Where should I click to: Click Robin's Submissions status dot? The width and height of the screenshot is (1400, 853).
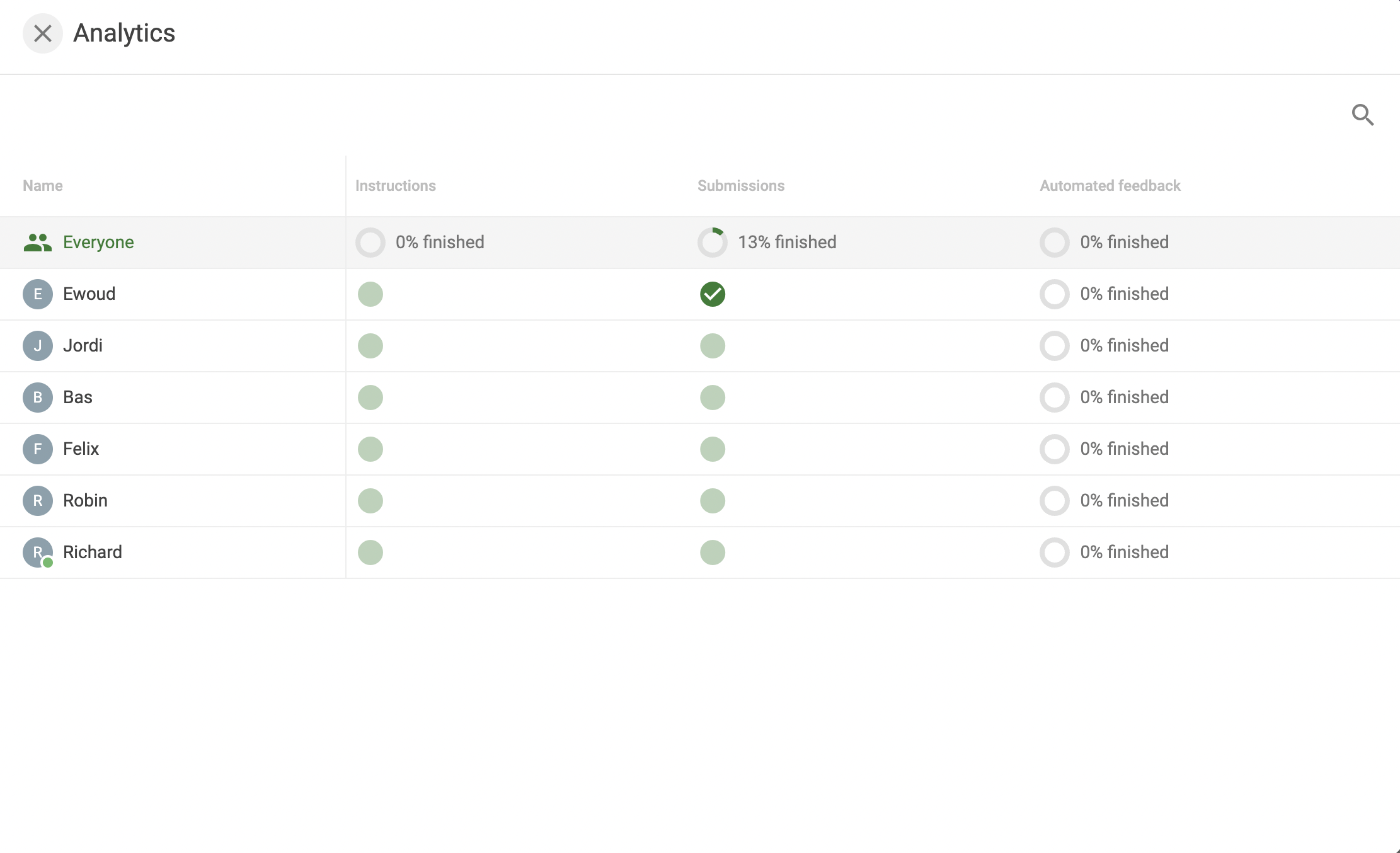click(x=713, y=501)
